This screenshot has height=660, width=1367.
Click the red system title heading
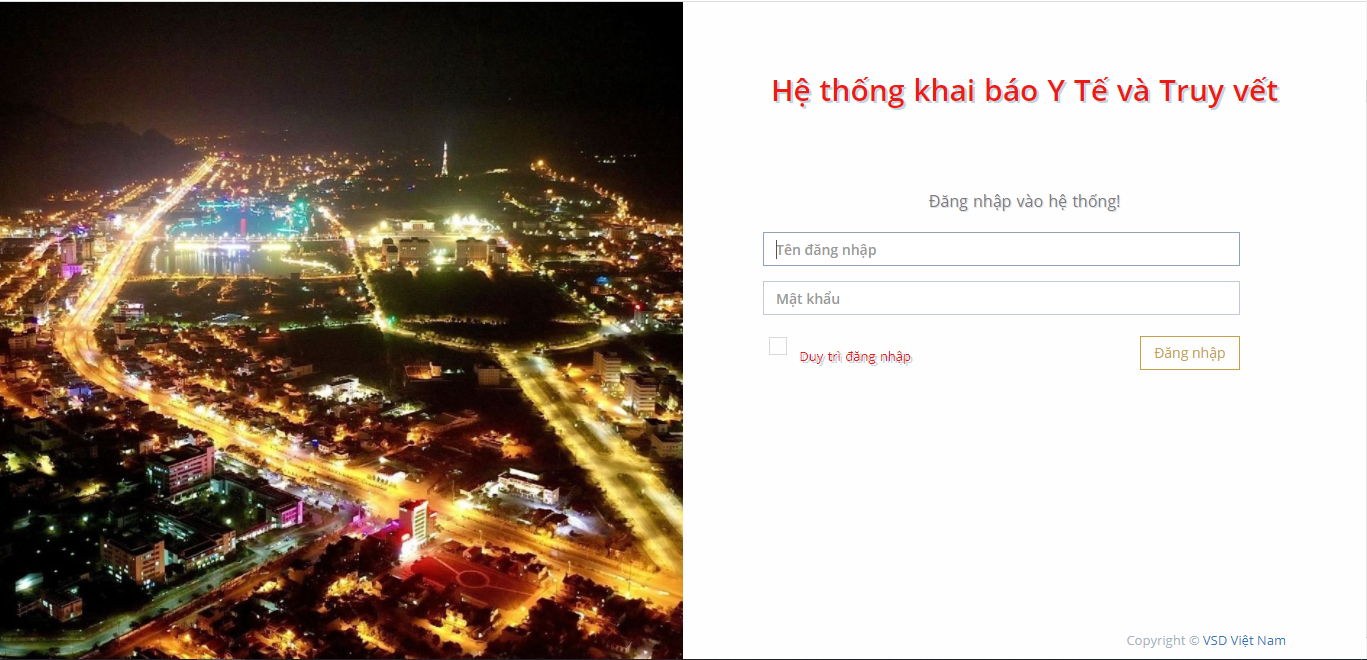click(x=1025, y=91)
